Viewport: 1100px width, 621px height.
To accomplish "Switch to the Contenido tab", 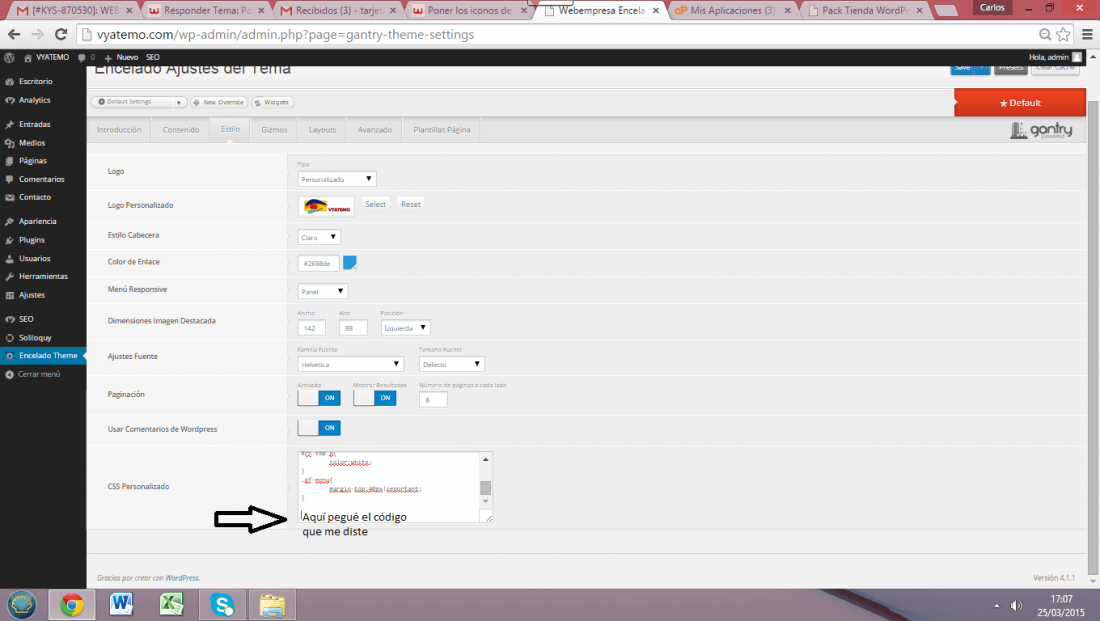I will coord(181,130).
